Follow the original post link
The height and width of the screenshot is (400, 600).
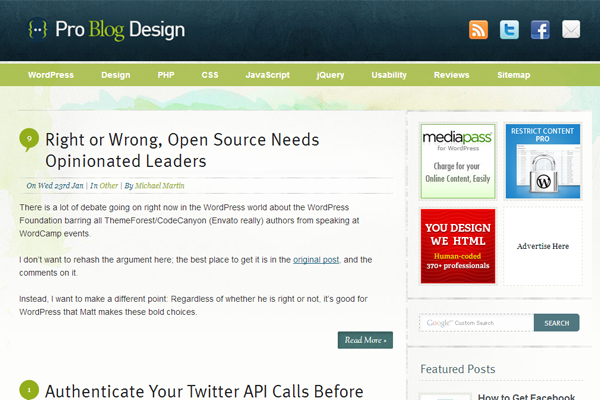316,260
